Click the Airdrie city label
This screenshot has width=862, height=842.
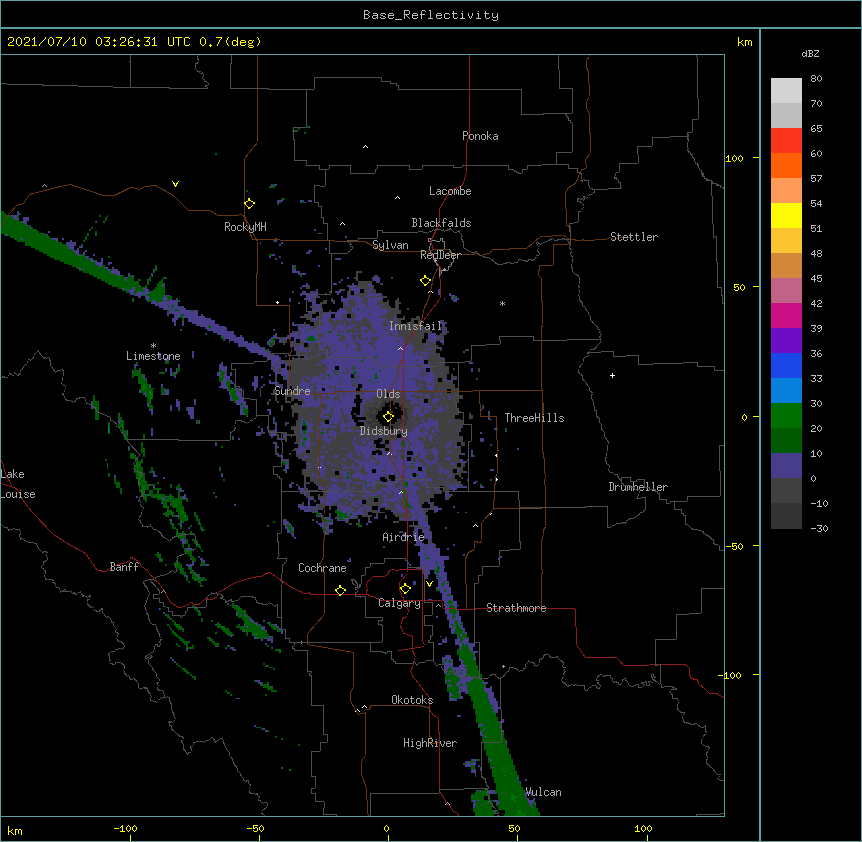[404, 537]
